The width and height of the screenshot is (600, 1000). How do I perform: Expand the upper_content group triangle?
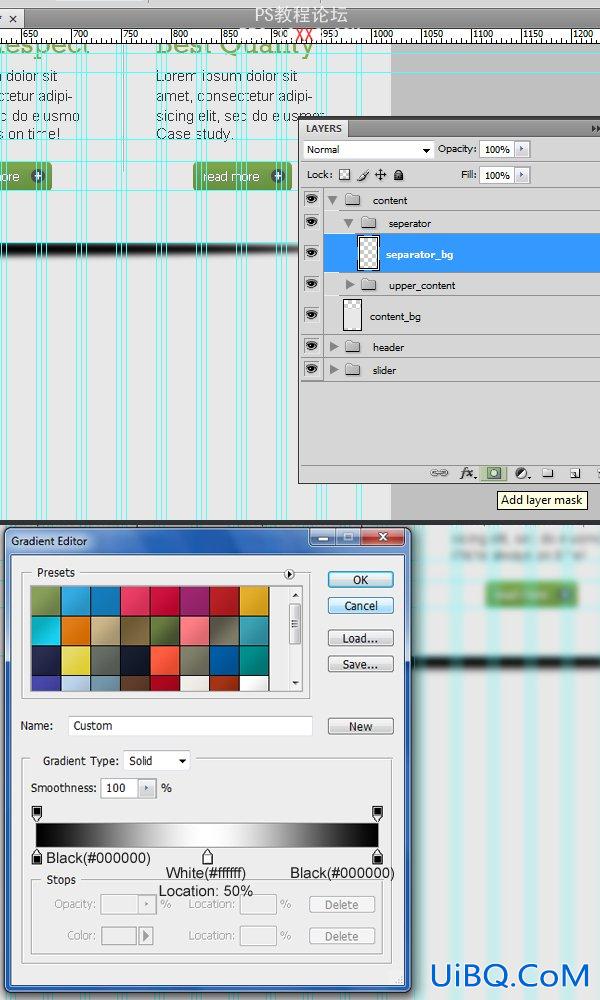pos(350,284)
